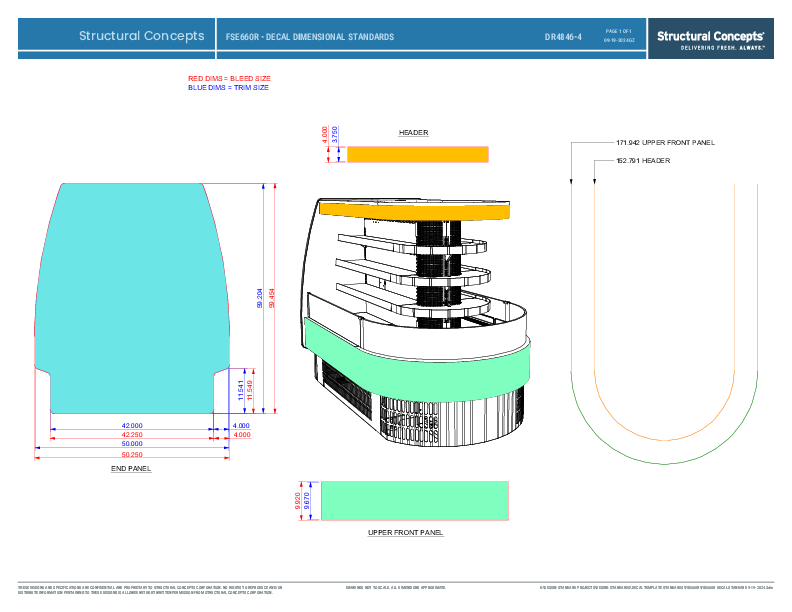Click the blue 42.000 width dimension

coord(132,426)
